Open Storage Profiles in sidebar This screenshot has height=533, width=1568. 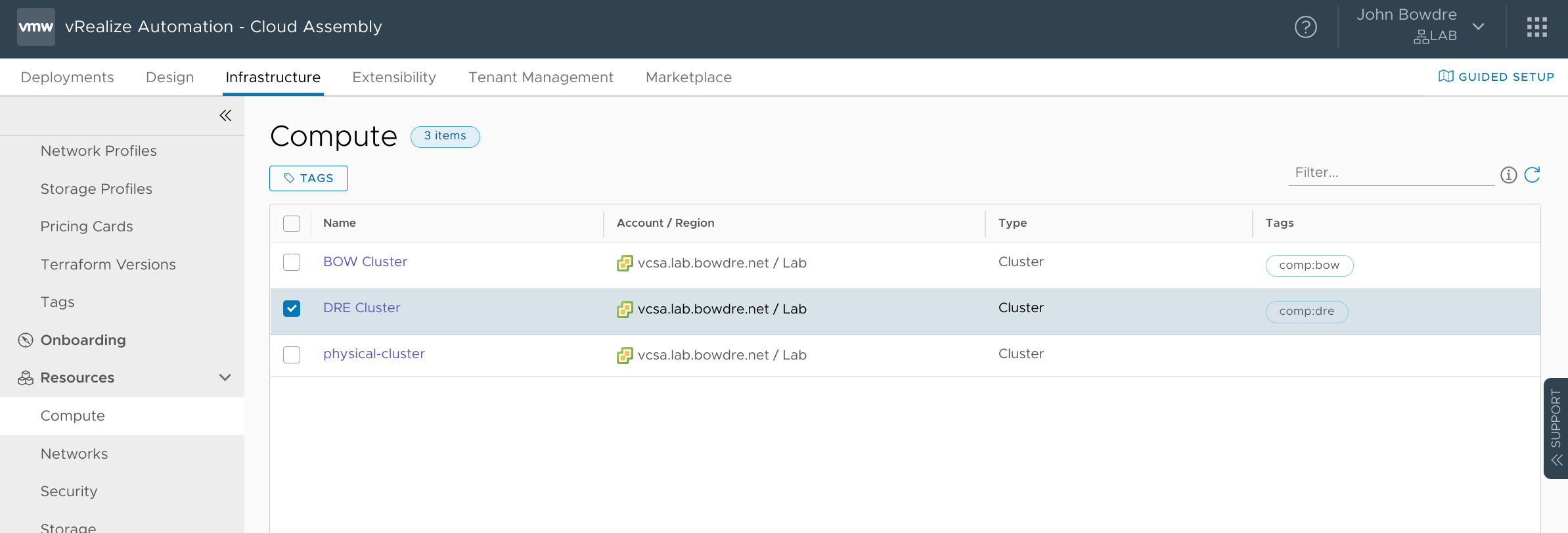[97, 189]
